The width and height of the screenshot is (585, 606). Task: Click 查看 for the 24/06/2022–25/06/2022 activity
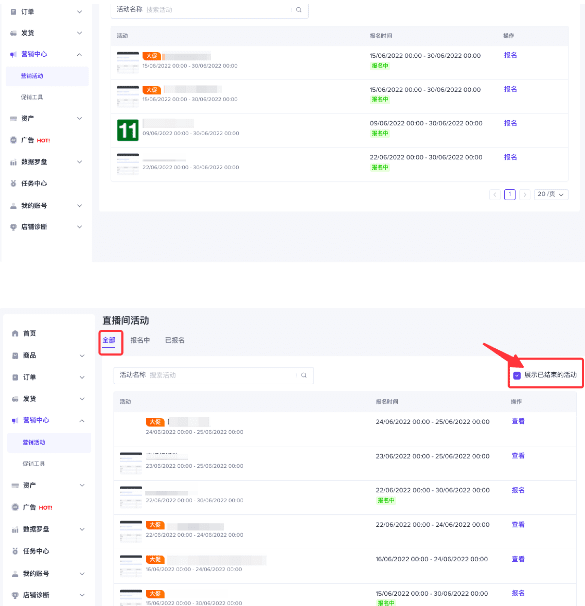(518, 421)
